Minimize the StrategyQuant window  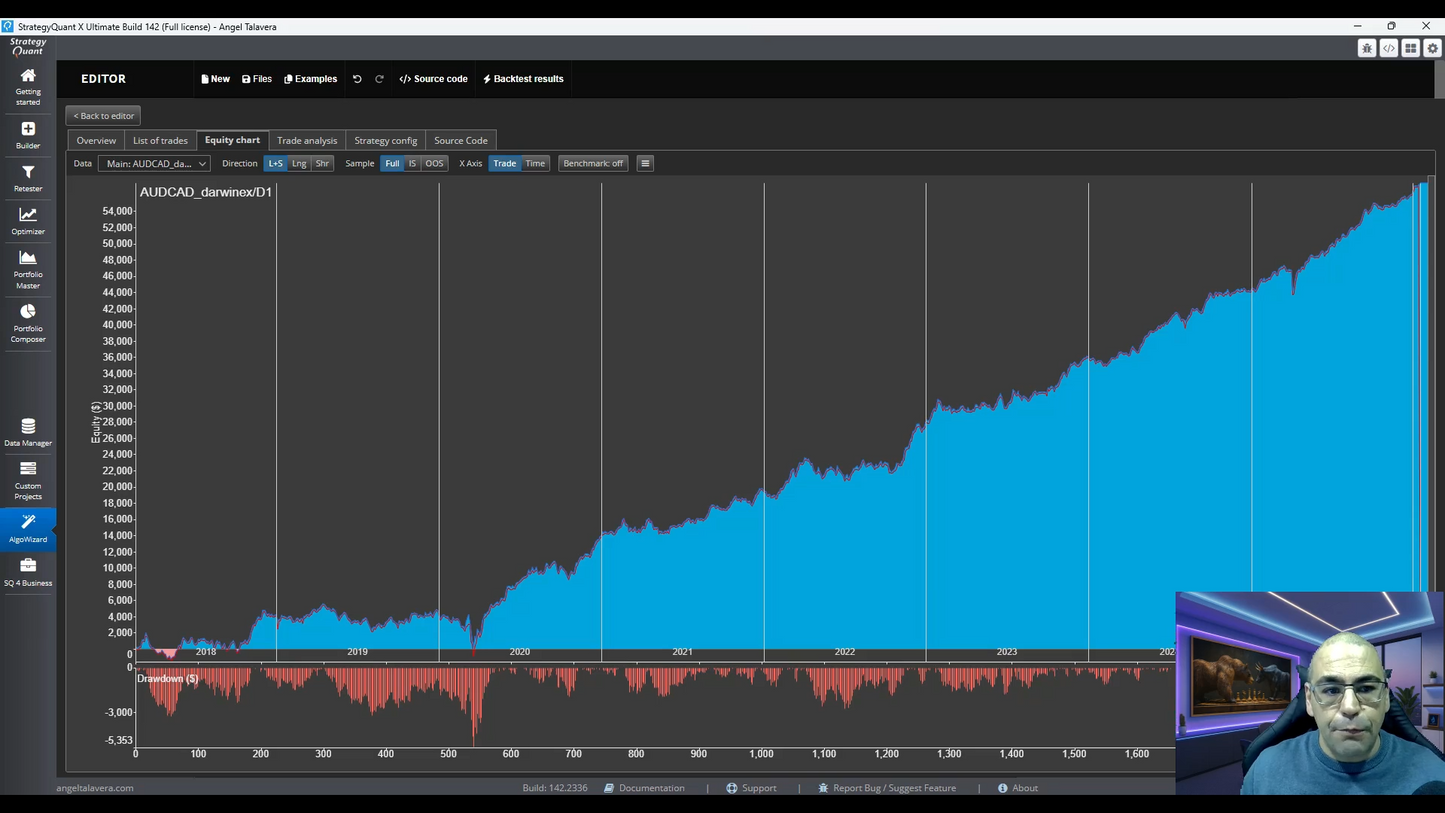click(1358, 26)
